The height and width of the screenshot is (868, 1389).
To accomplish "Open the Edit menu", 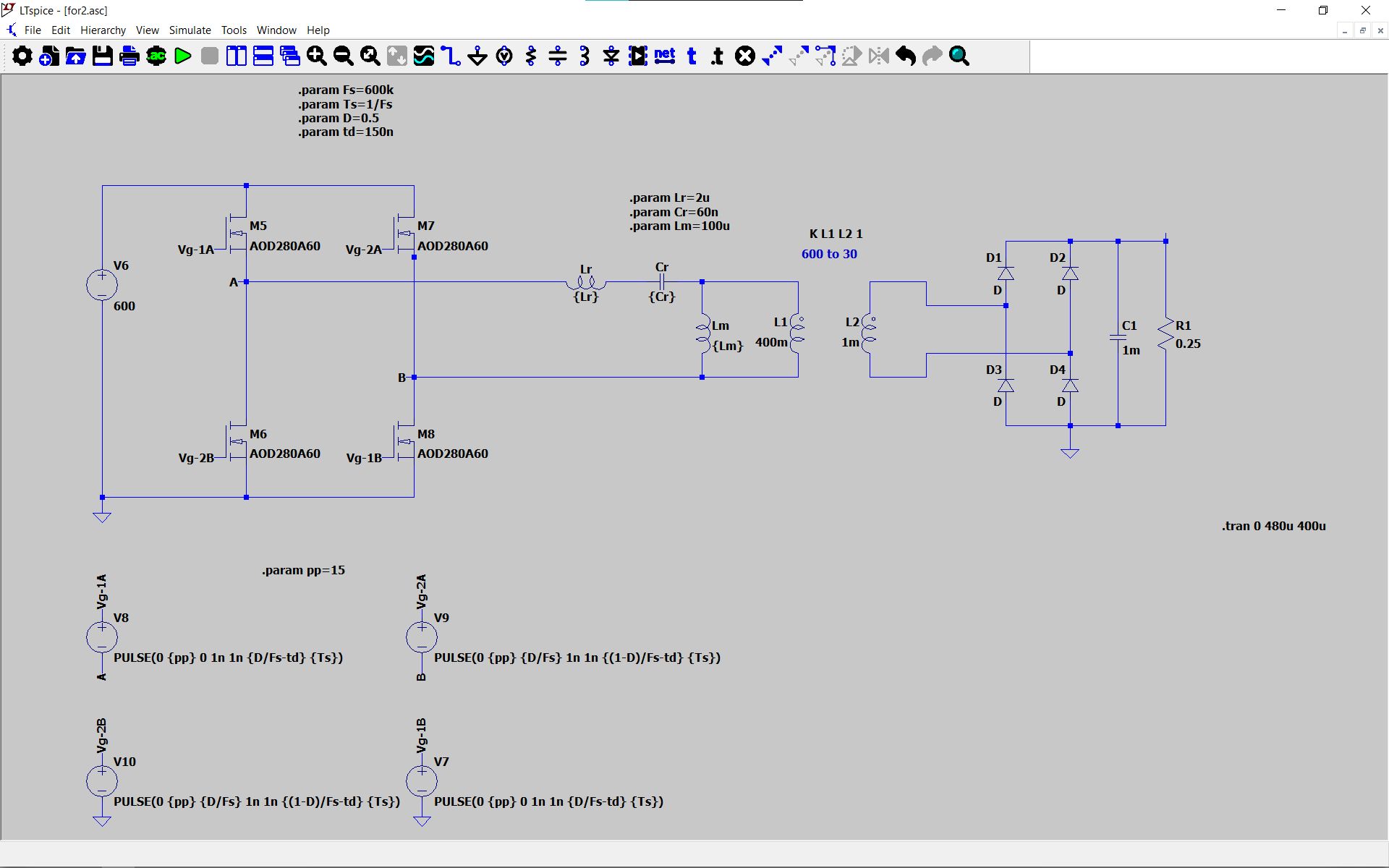I will [61, 30].
